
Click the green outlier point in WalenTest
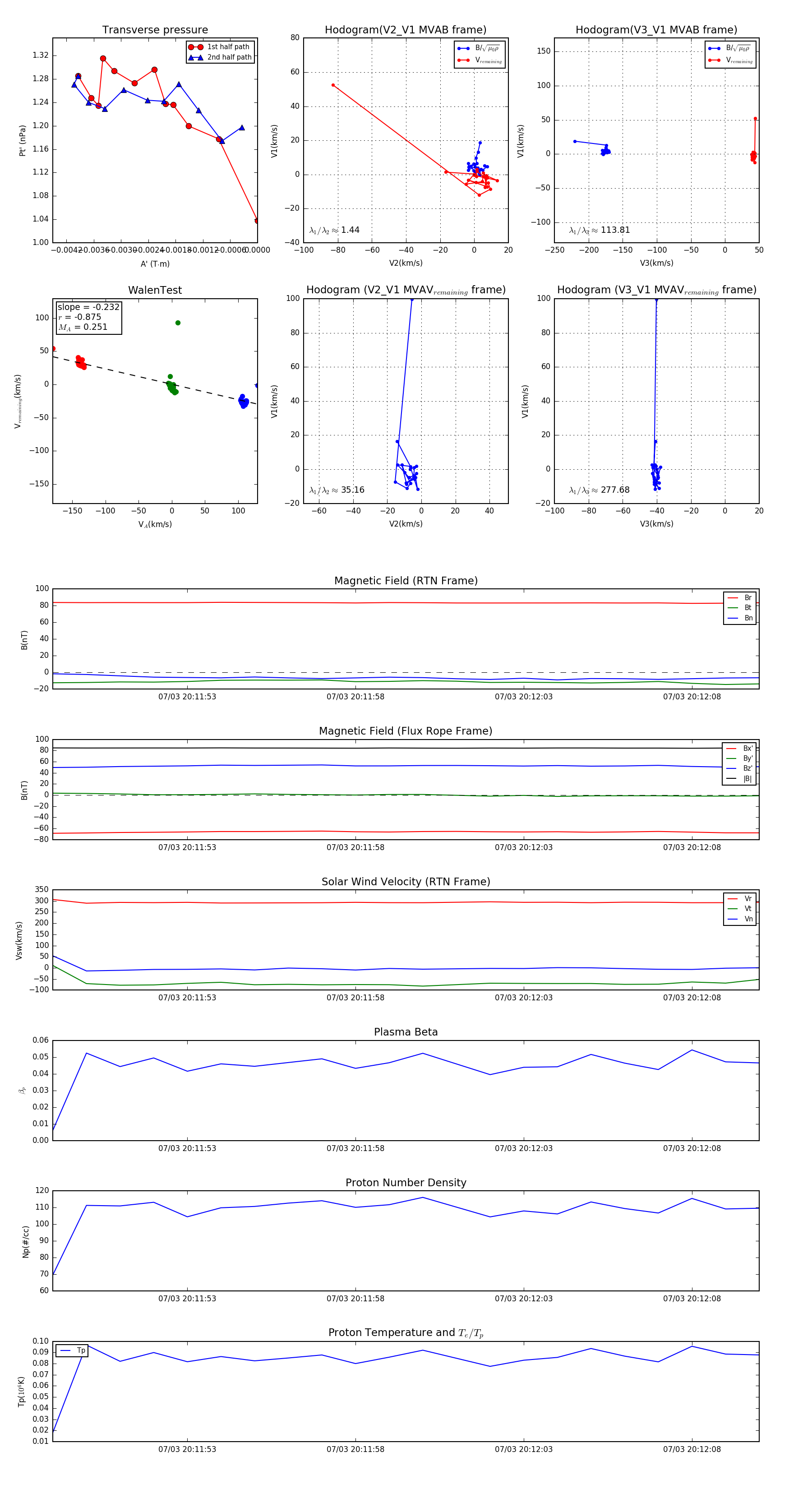(178, 323)
